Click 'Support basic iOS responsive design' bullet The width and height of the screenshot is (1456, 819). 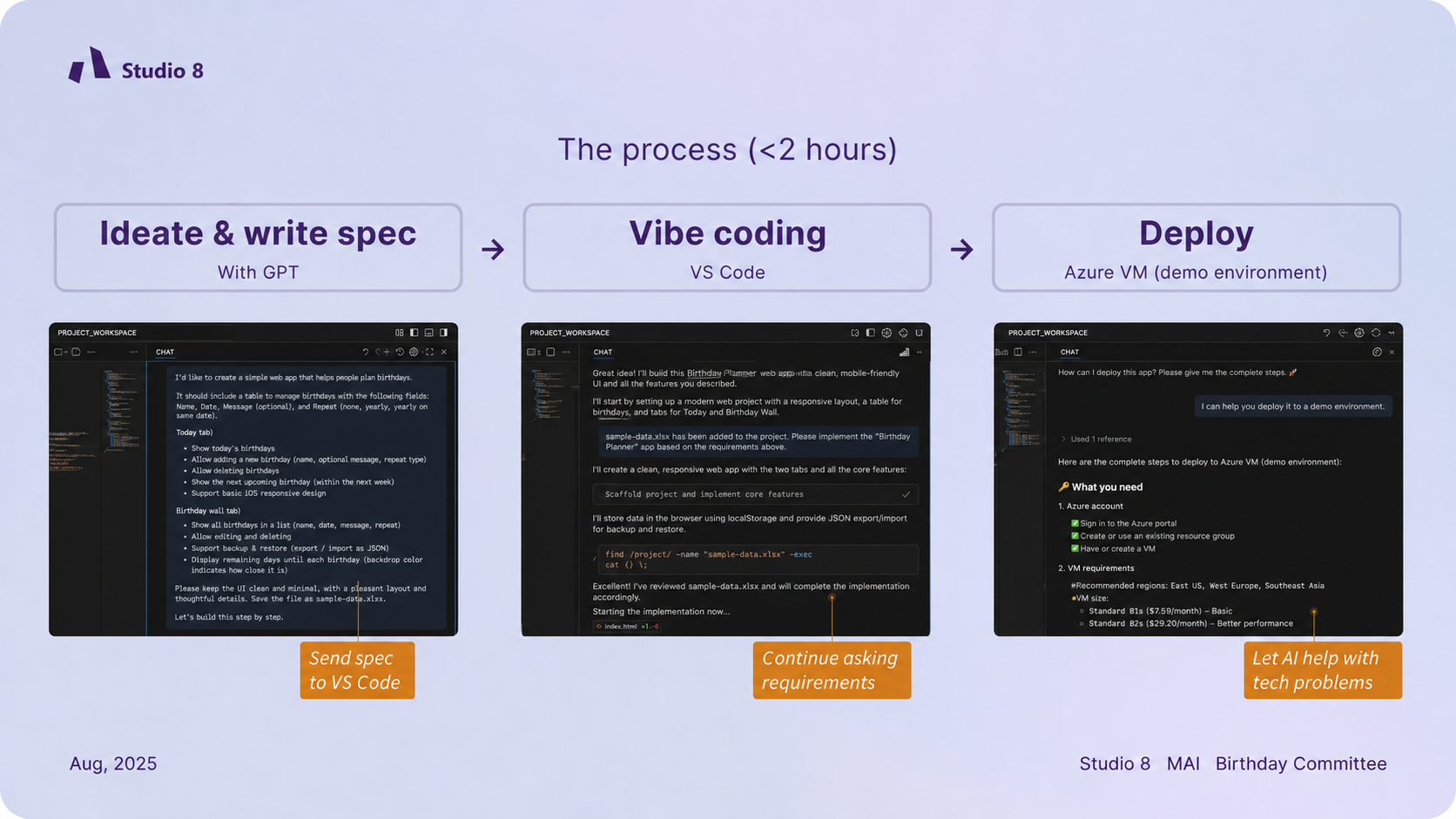click(258, 493)
